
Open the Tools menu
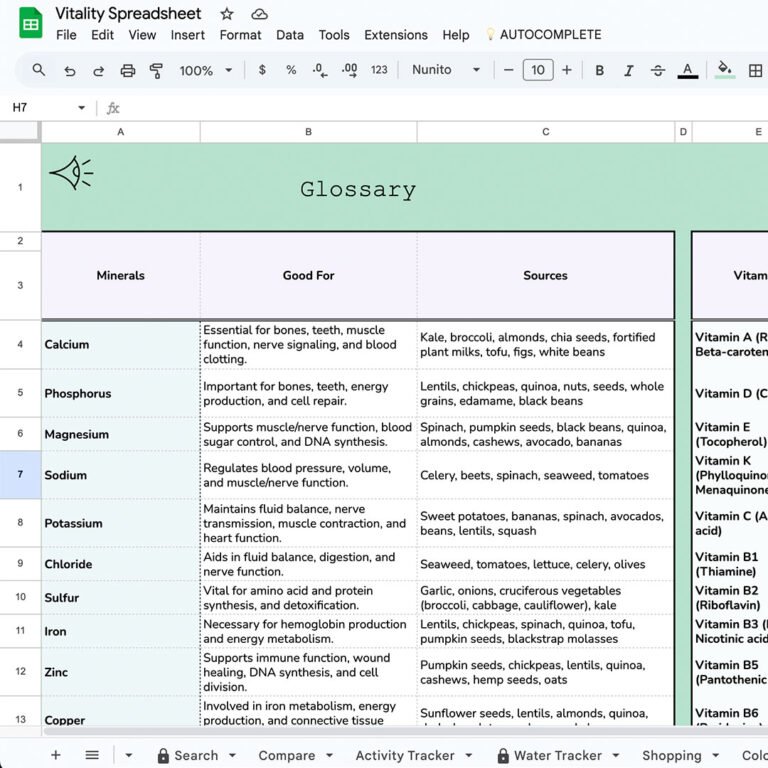pyautogui.click(x=334, y=35)
